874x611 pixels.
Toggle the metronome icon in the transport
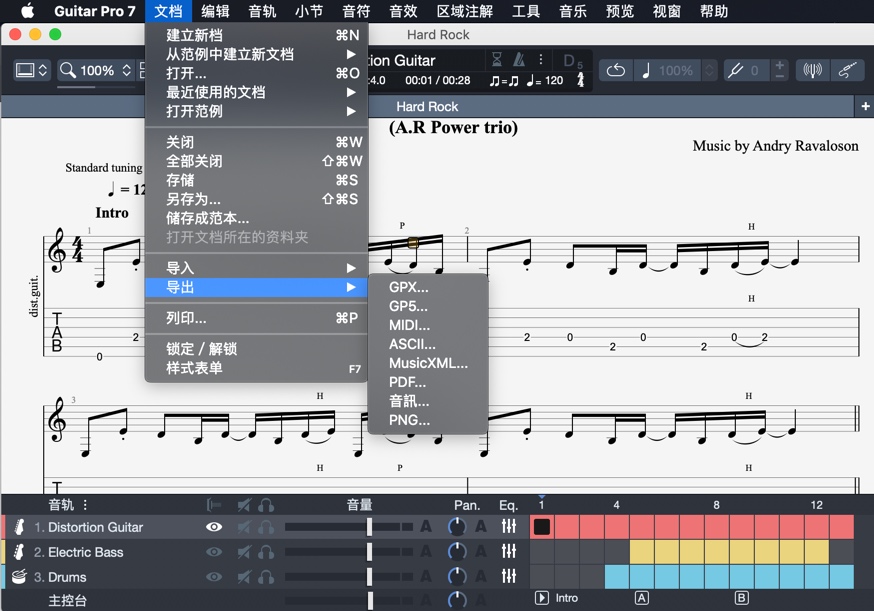click(519, 59)
